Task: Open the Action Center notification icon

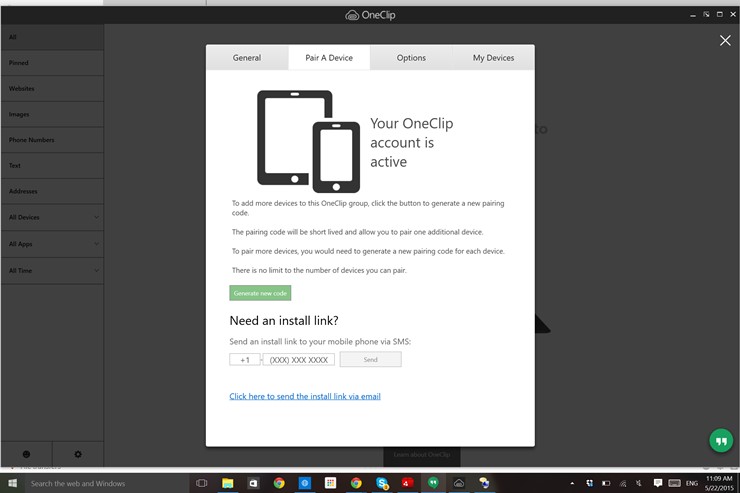Action: tap(658, 483)
